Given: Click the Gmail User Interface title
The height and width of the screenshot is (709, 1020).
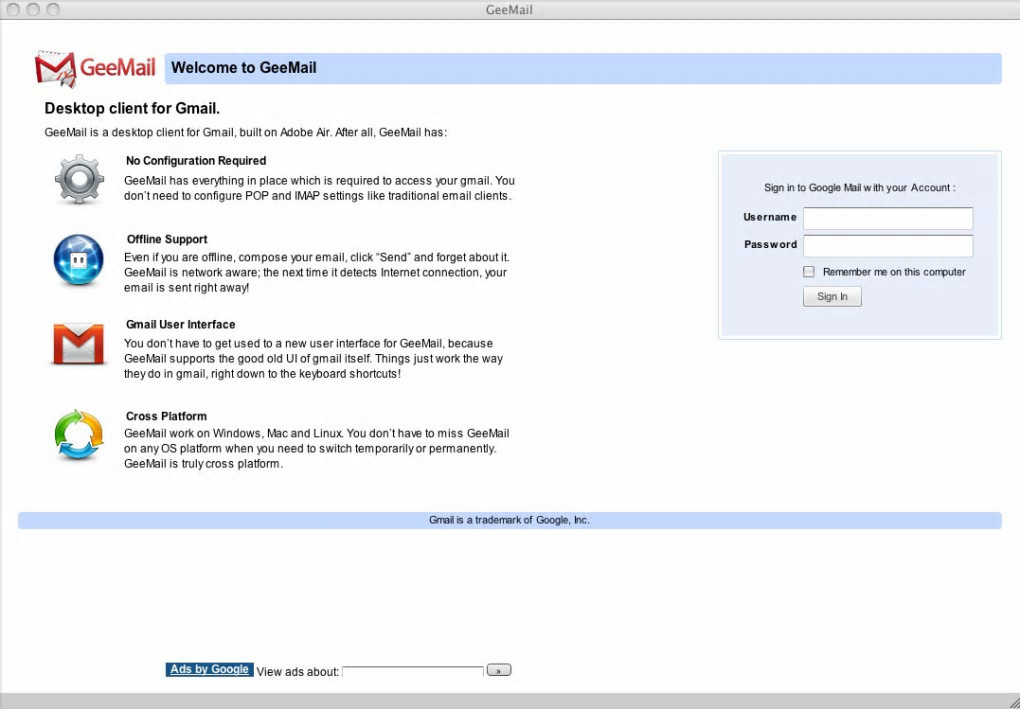Looking at the screenshot, I should pos(180,325).
